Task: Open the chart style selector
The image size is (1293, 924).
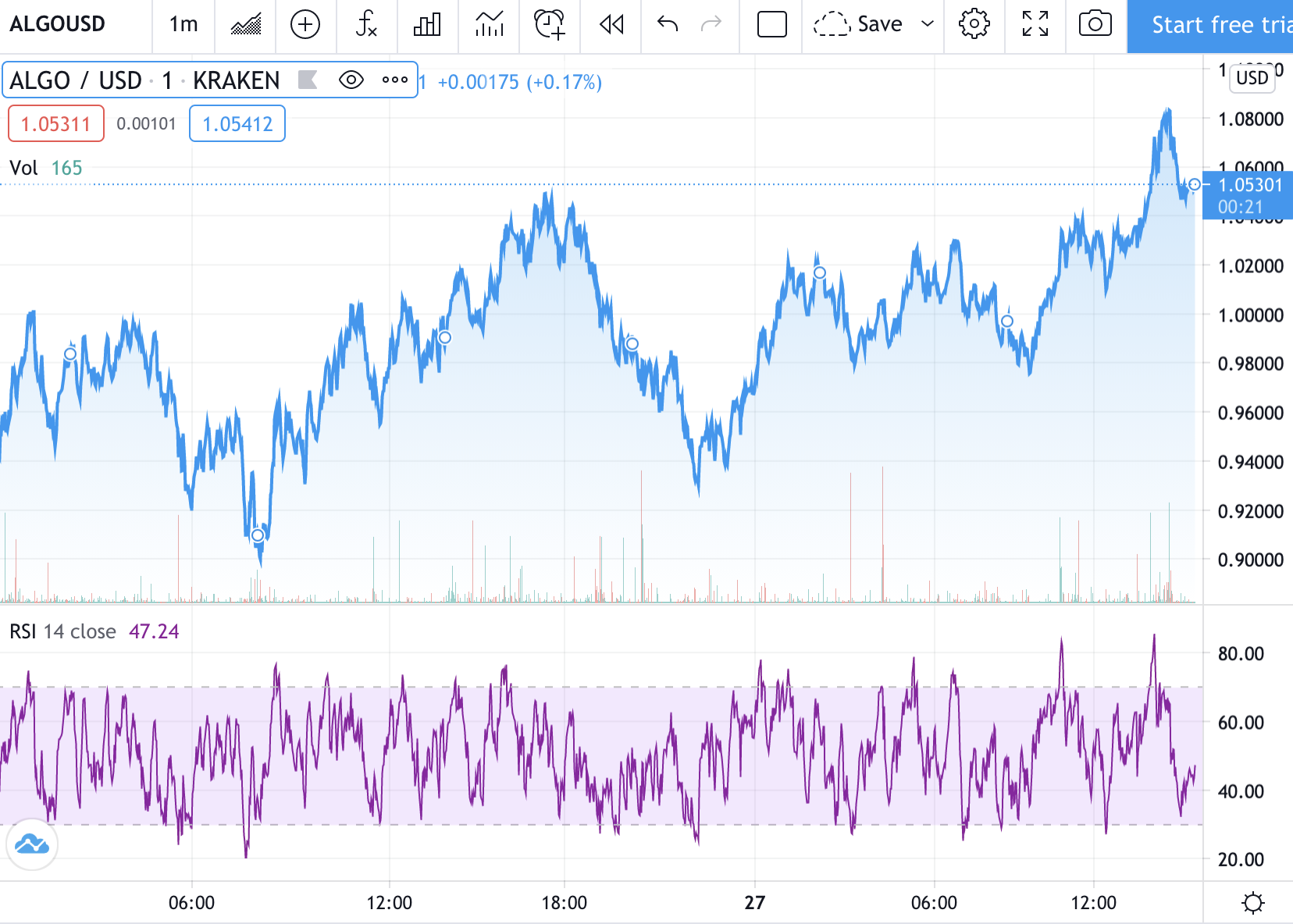Action: (x=246, y=24)
